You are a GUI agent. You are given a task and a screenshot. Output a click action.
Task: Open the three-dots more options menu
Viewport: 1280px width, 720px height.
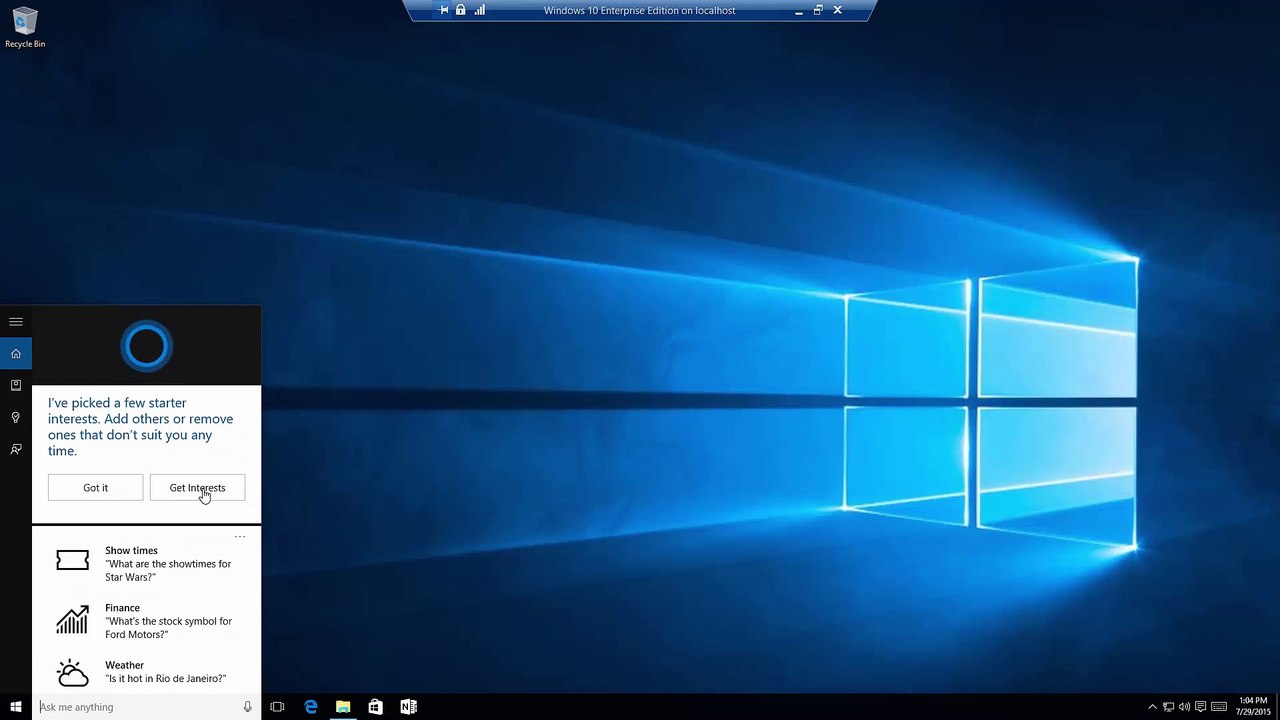click(240, 537)
